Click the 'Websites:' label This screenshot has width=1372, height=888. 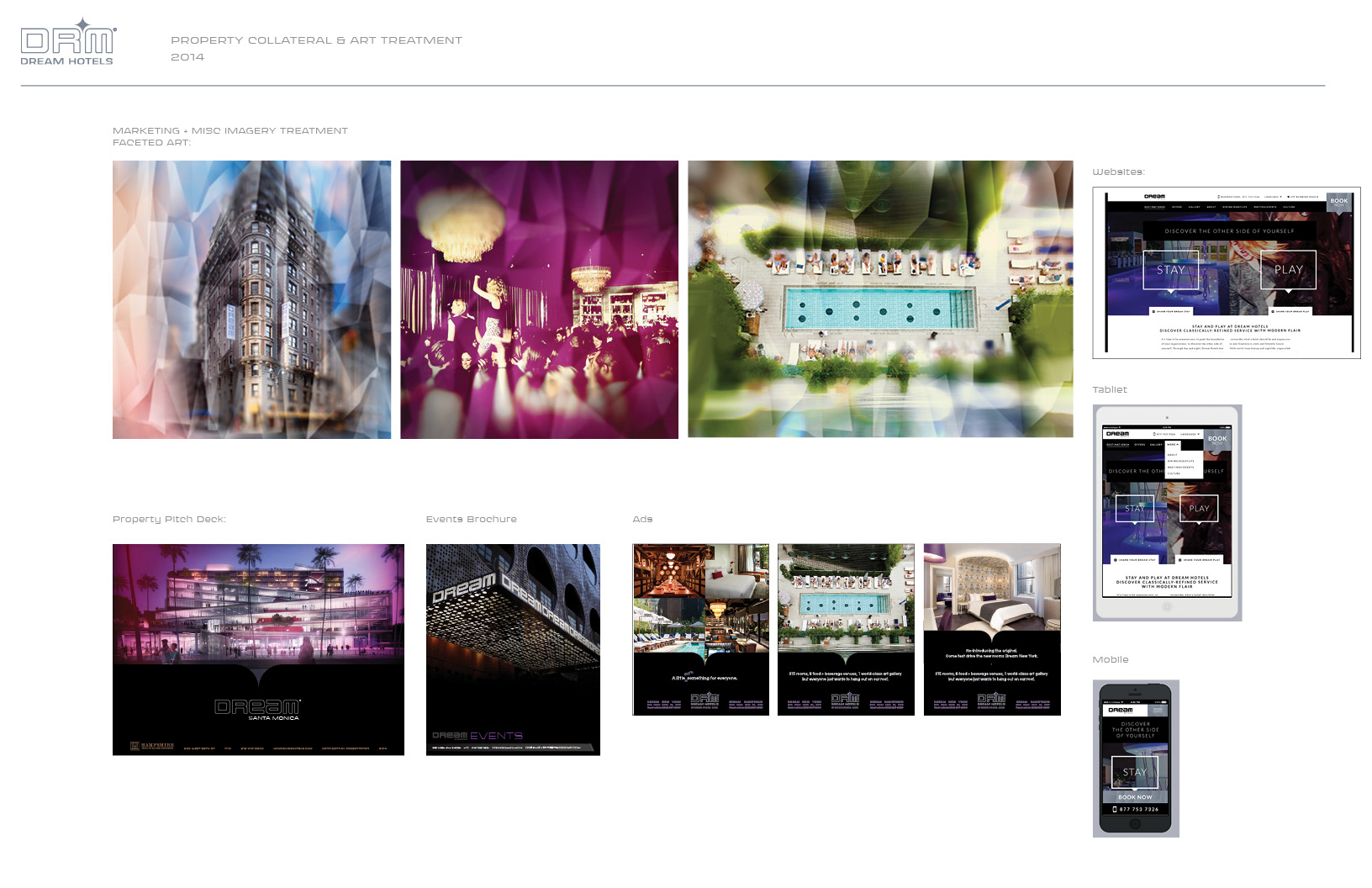click(x=1118, y=172)
